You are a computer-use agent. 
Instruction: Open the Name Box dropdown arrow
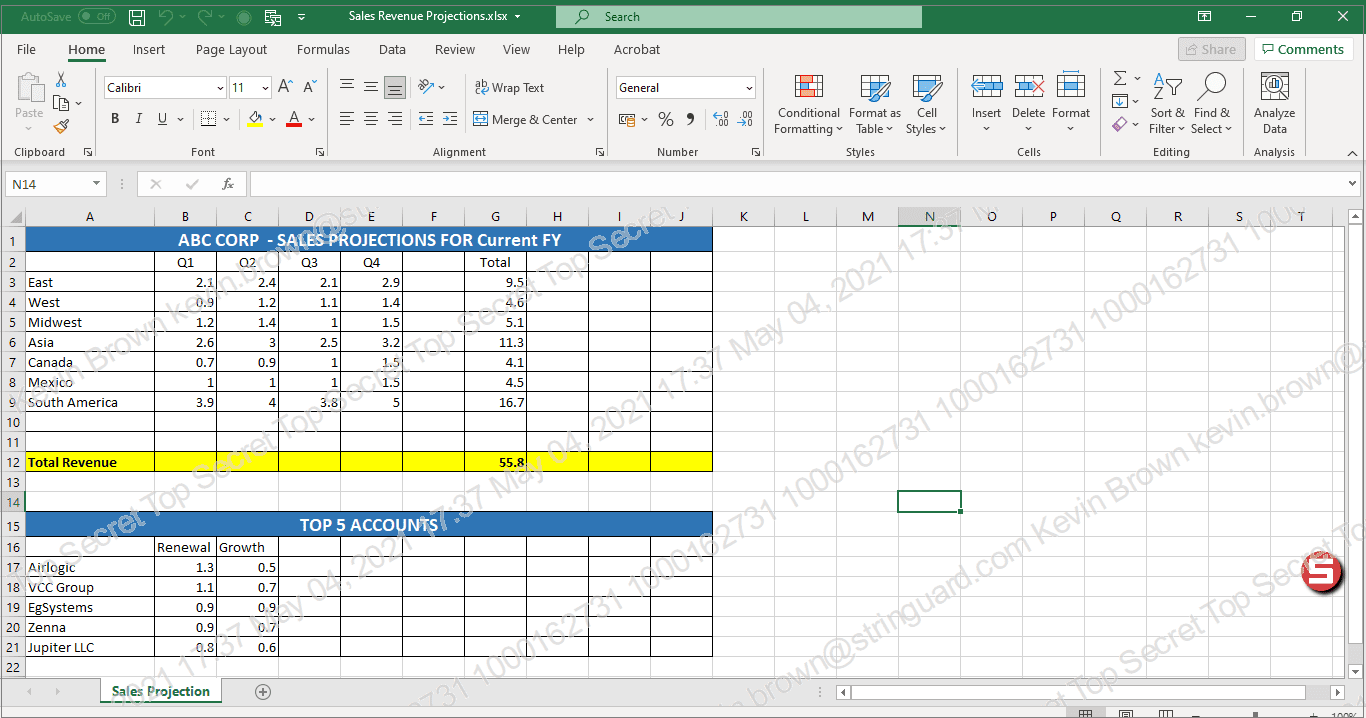coord(97,184)
